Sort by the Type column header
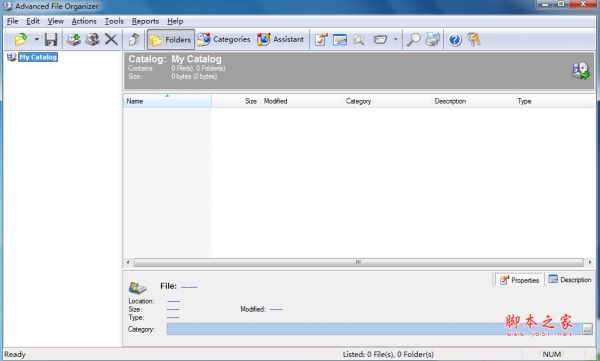Image resolution: width=600 pixels, height=361 pixels. [554, 101]
